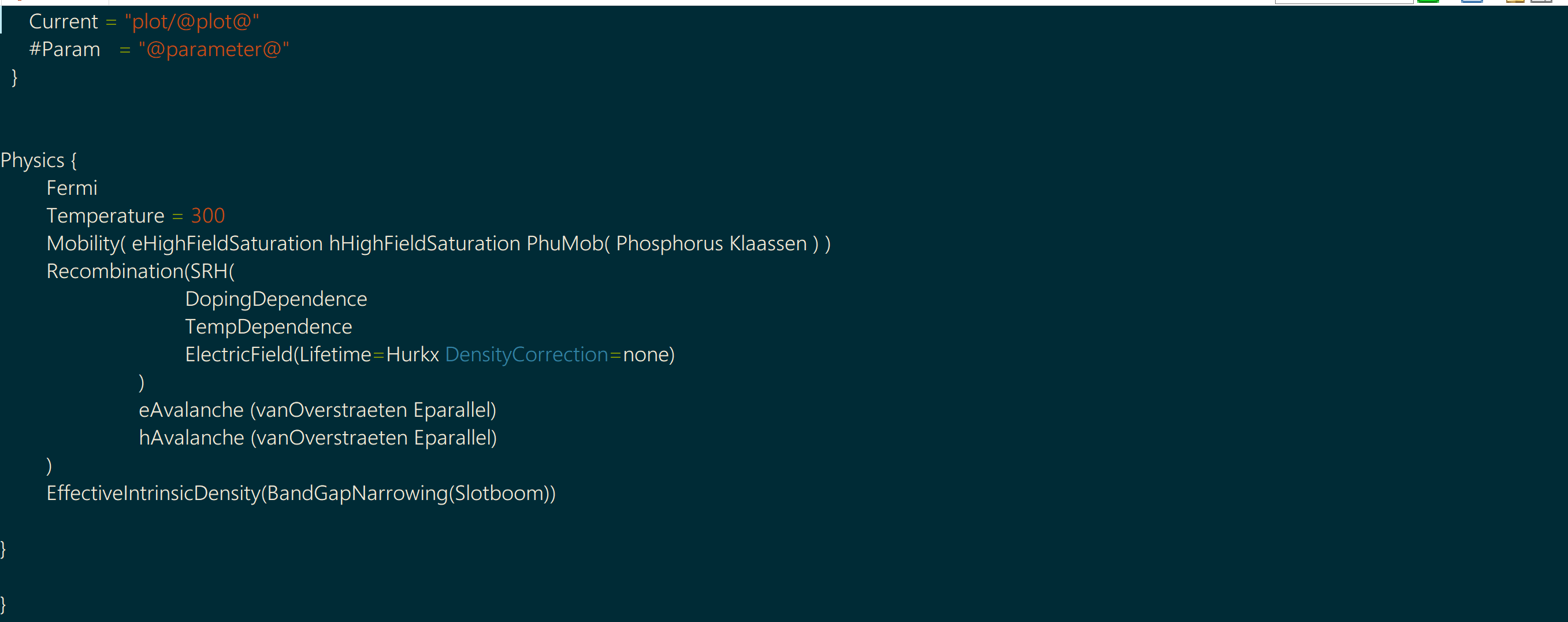The width and height of the screenshot is (1568, 622).
Task: Click the "plot/@plot@" string value
Action: click(x=192, y=22)
